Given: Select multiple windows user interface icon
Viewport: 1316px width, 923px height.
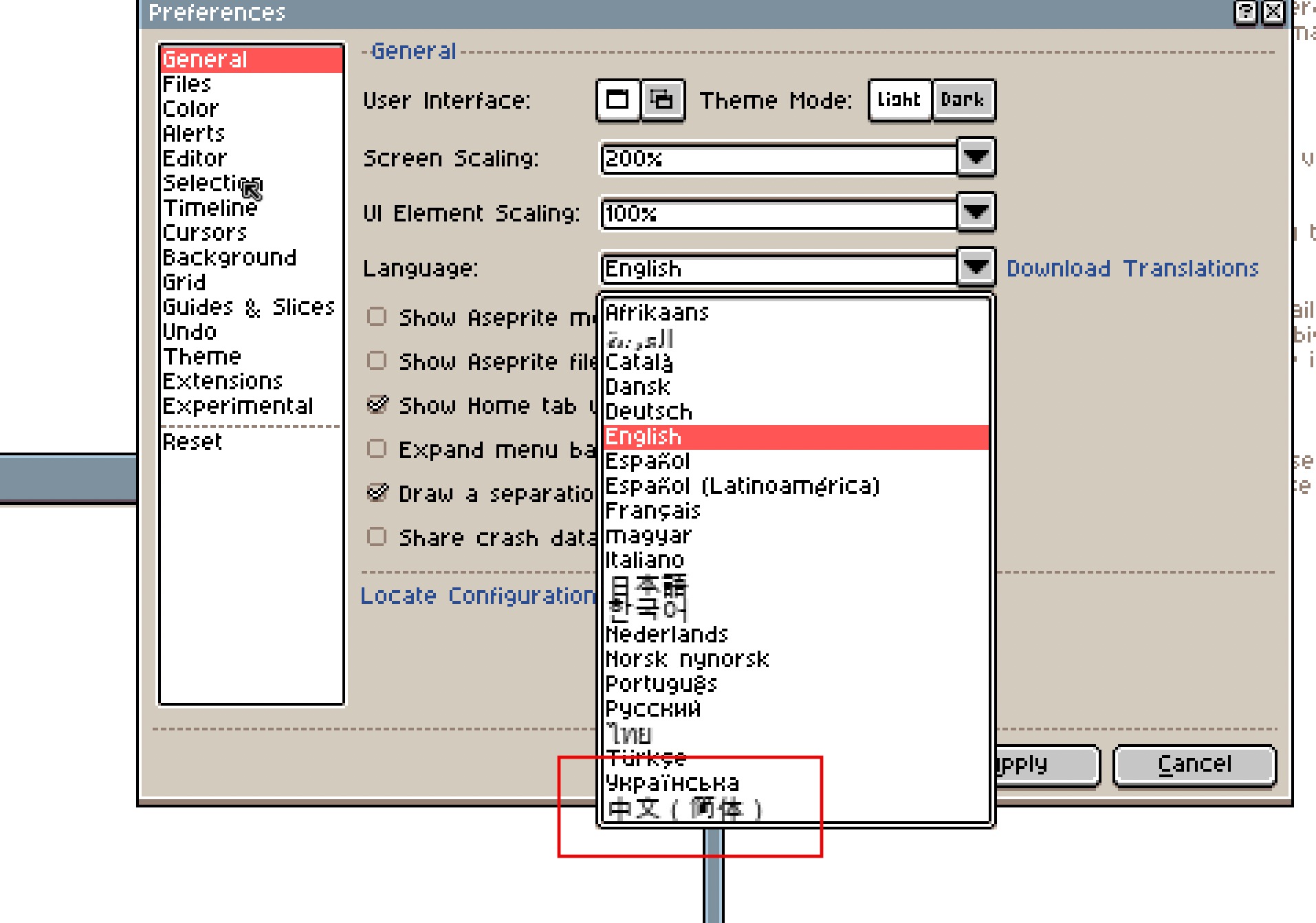Looking at the screenshot, I should tap(662, 100).
